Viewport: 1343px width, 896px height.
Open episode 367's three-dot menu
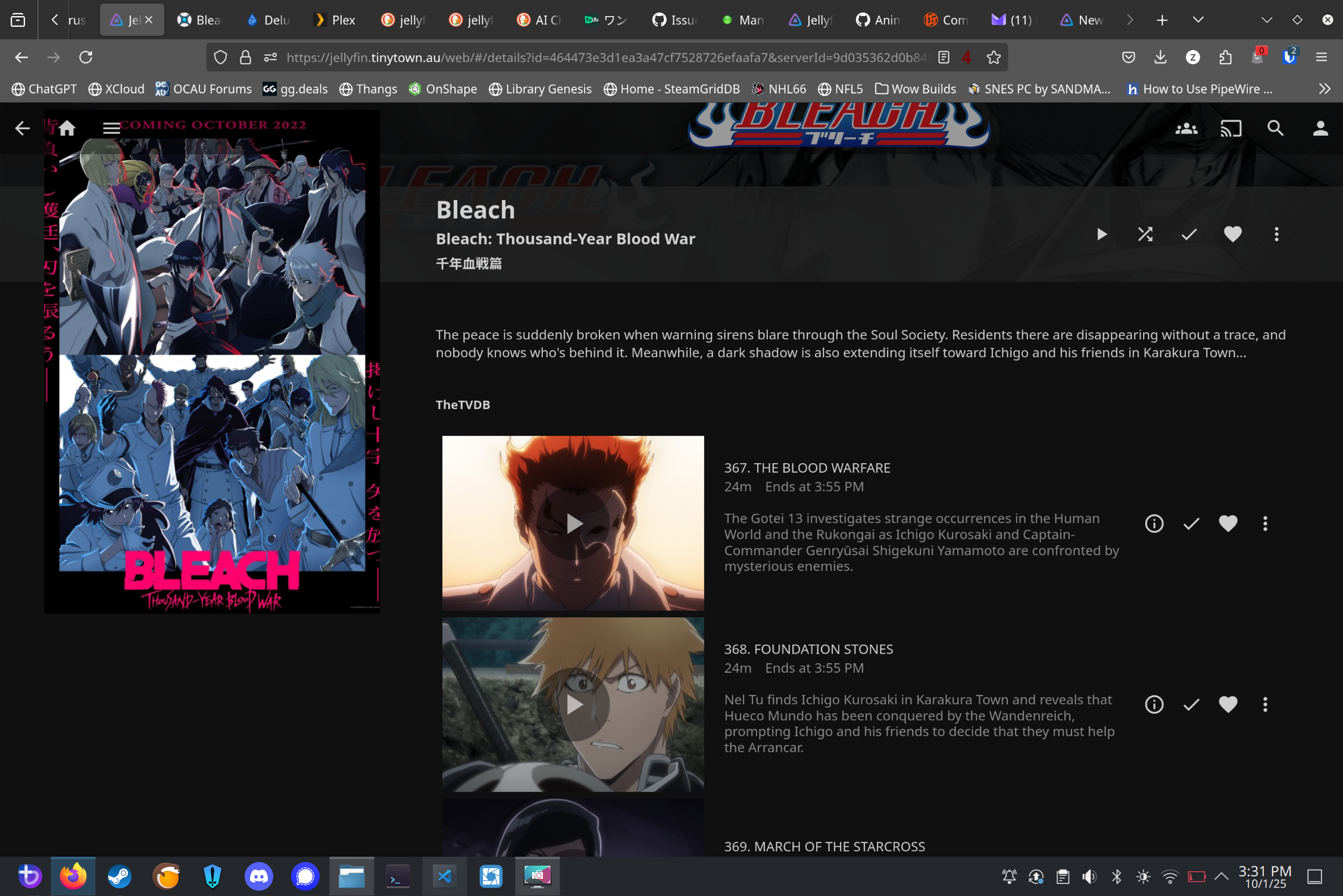point(1265,523)
